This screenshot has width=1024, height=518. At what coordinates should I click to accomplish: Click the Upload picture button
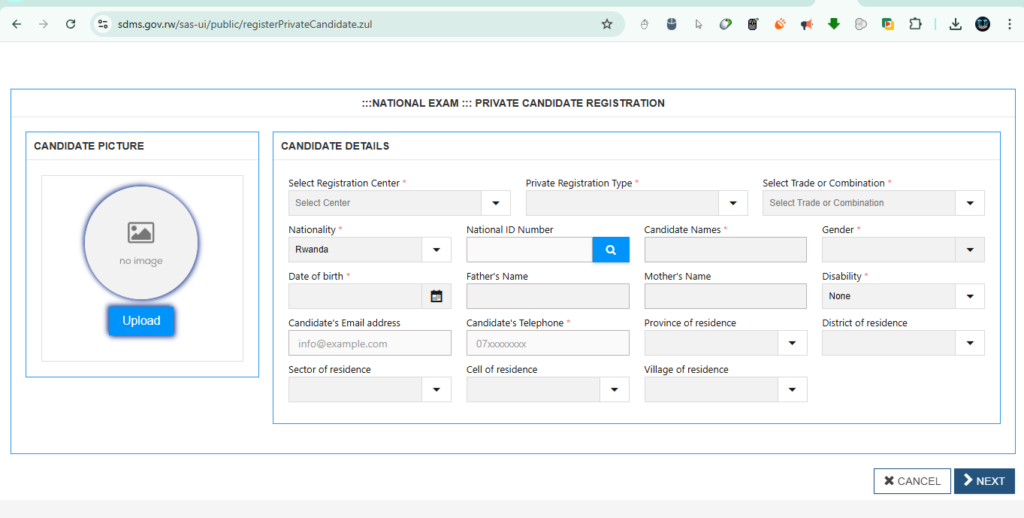141,321
